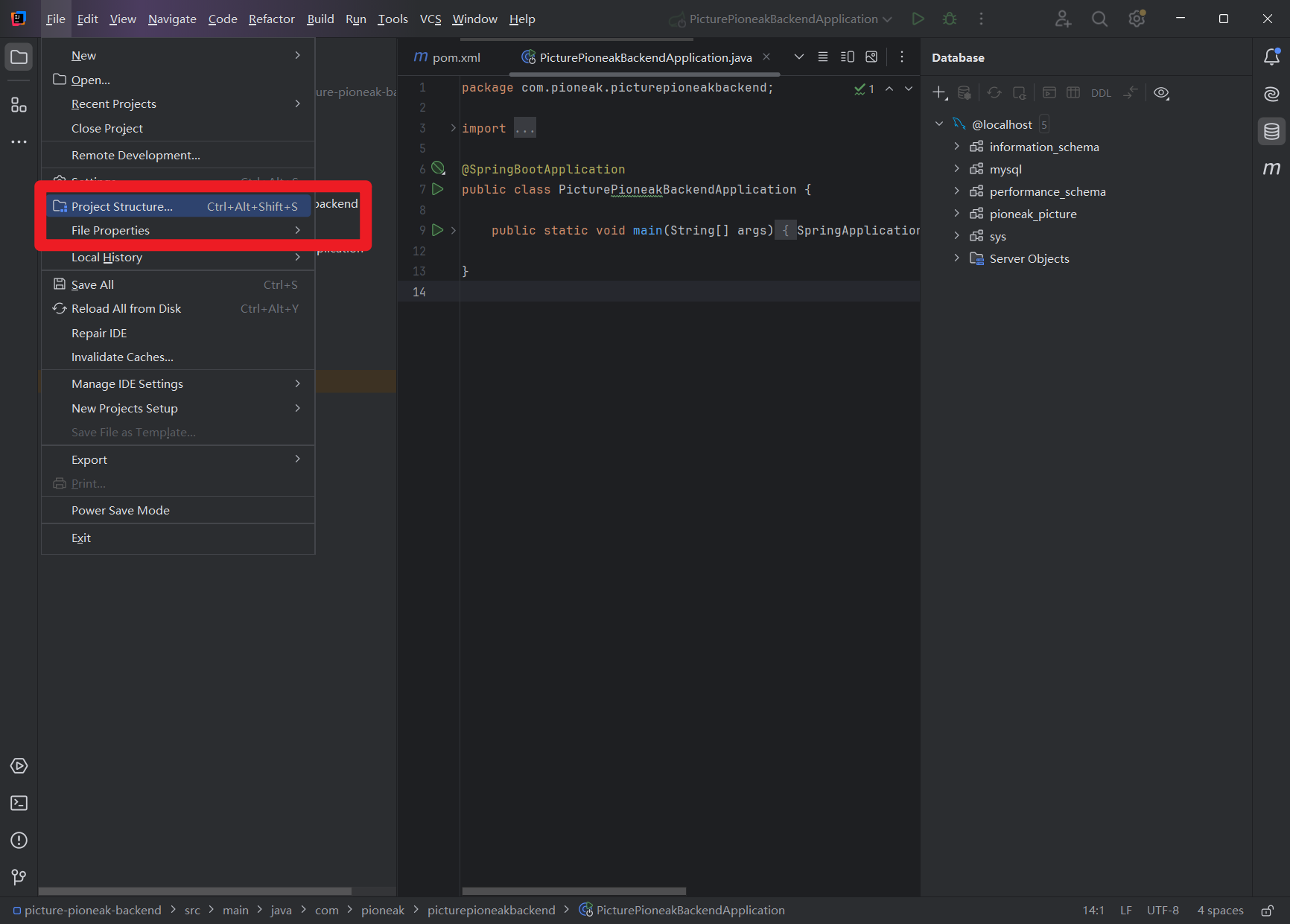Switch editor to preview-only icon
This screenshot has width=1290, height=924.
coord(871,57)
